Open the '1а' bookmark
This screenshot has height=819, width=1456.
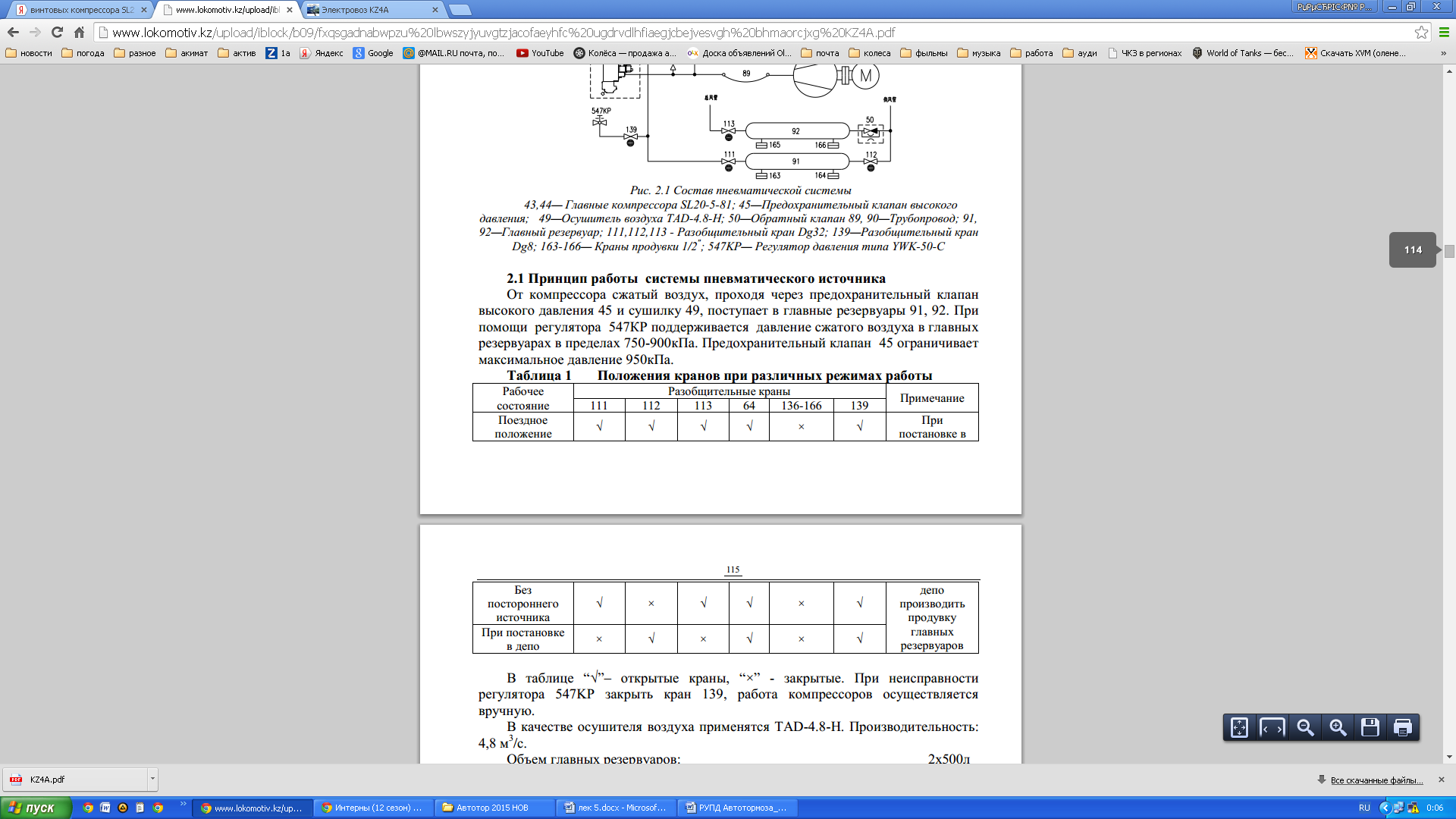(278, 53)
